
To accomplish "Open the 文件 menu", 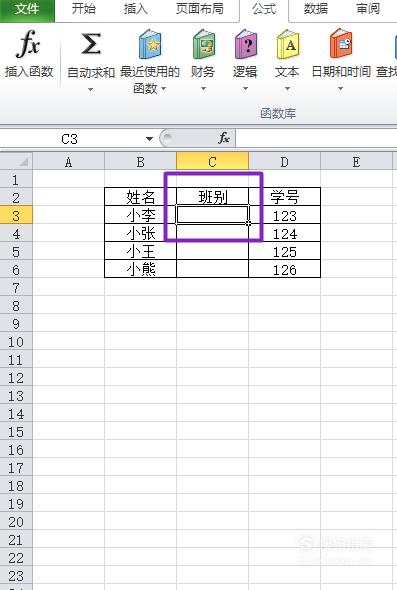I will point(27,9).
